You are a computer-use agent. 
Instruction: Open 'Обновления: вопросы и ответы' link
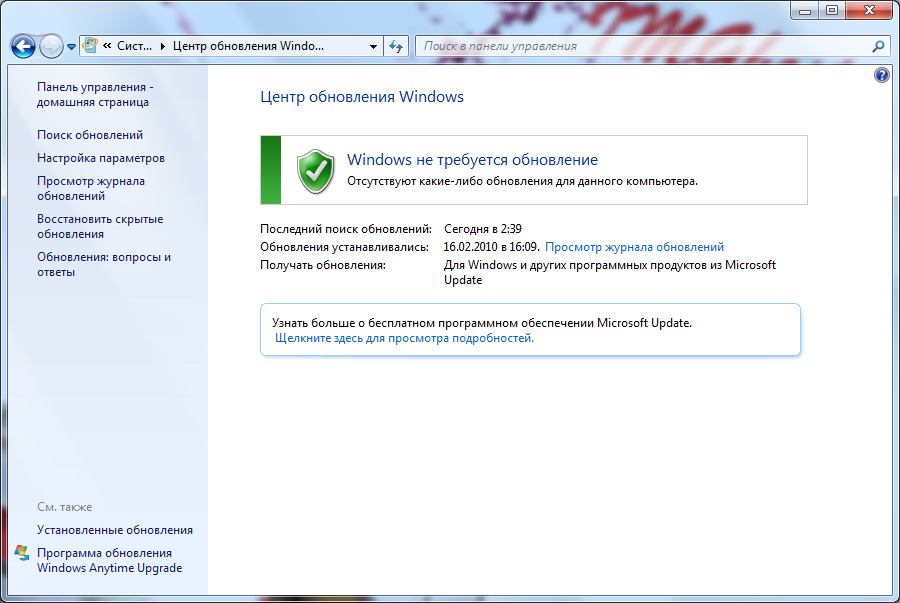coord(104,264)
